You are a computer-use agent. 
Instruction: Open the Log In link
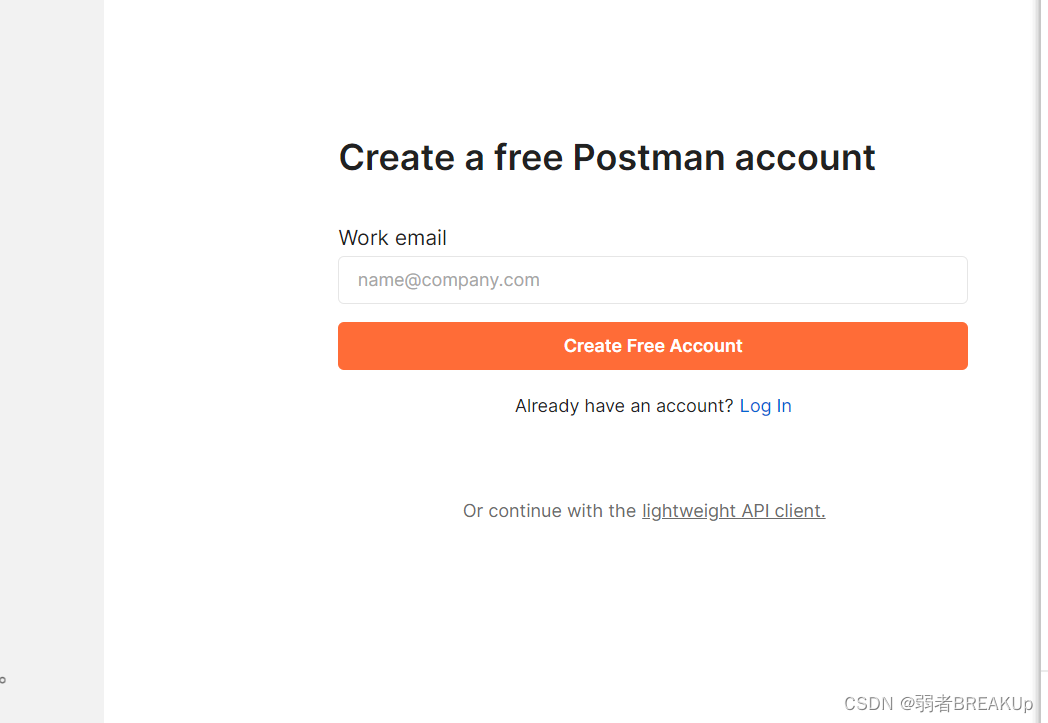click(765, 406)
